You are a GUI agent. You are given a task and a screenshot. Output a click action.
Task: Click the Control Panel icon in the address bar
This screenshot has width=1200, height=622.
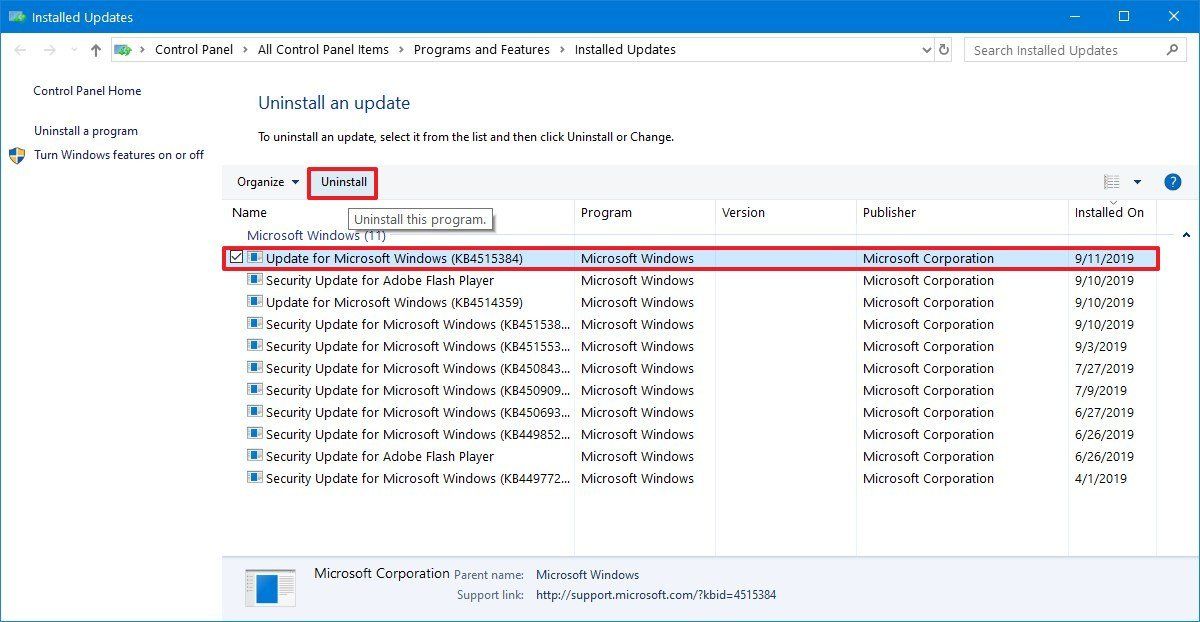[x=124, y=49]
